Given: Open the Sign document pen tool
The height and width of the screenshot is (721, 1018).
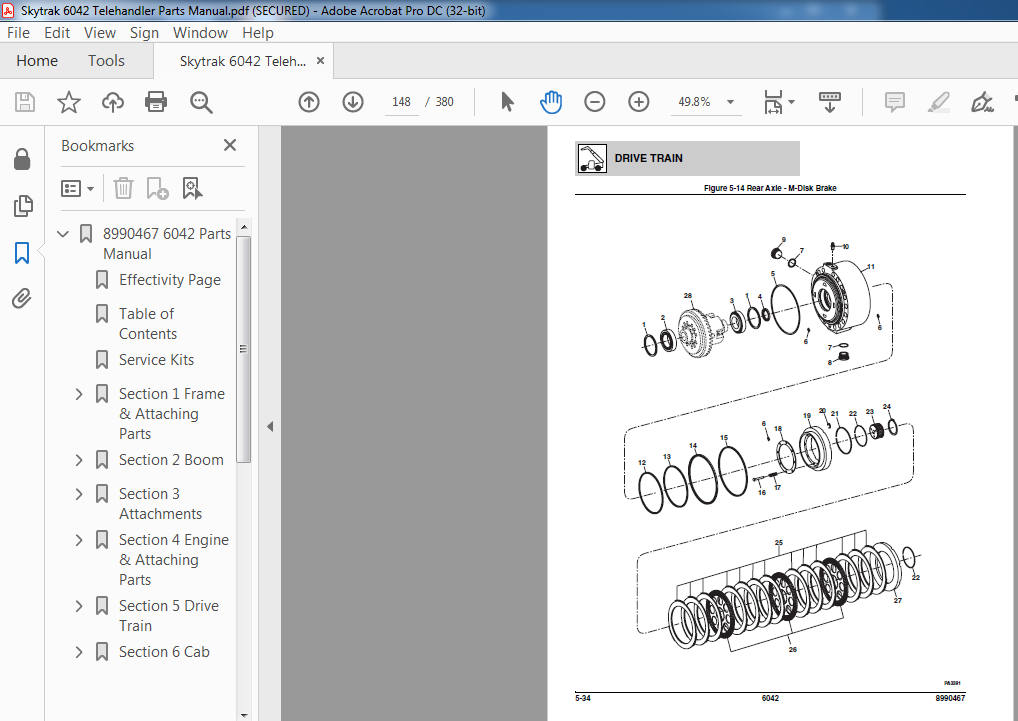Looking at the screenshot, I should (982, 102).
